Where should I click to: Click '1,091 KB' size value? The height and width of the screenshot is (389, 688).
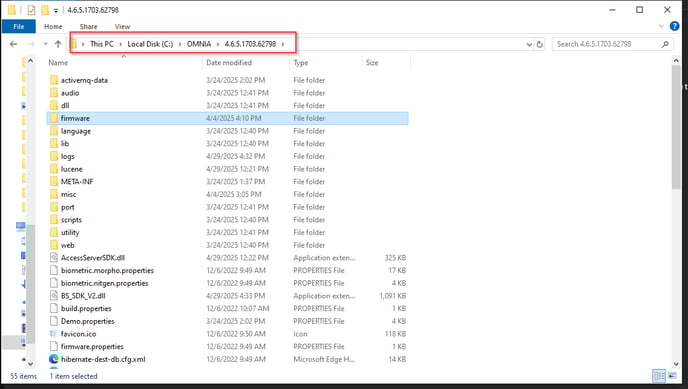point(393,296)
